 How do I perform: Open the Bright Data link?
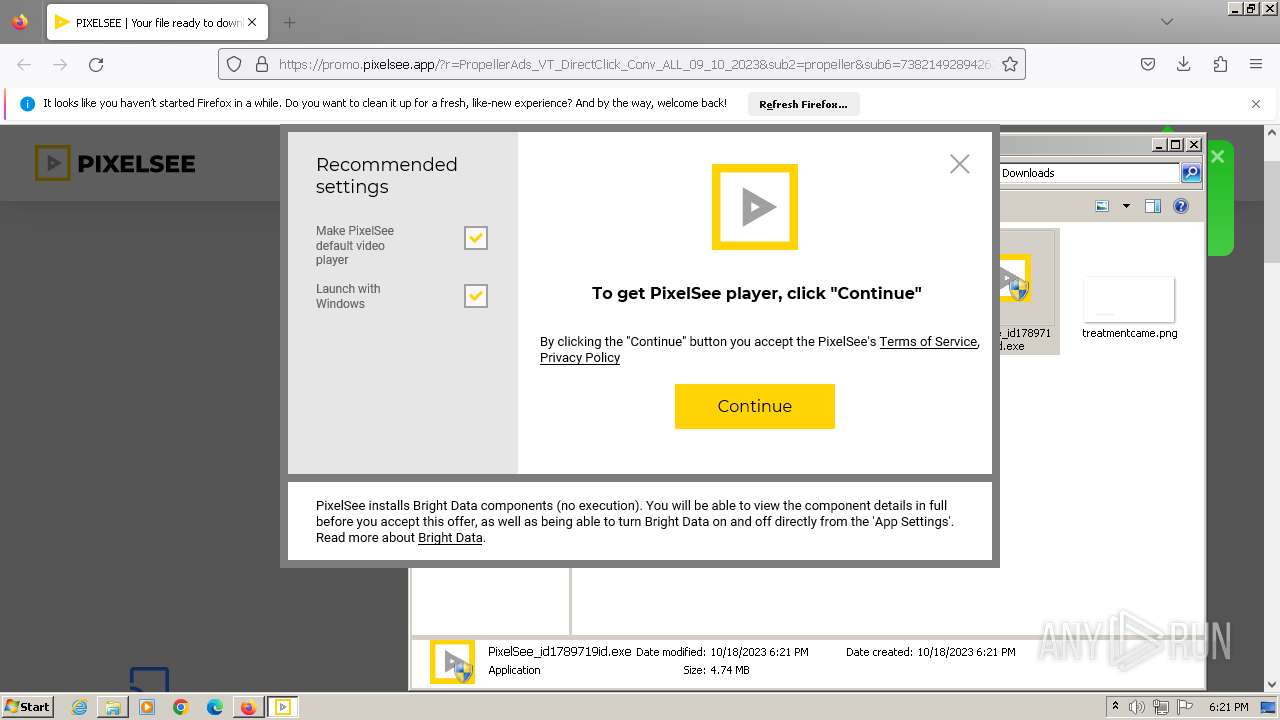pos(450,538)
